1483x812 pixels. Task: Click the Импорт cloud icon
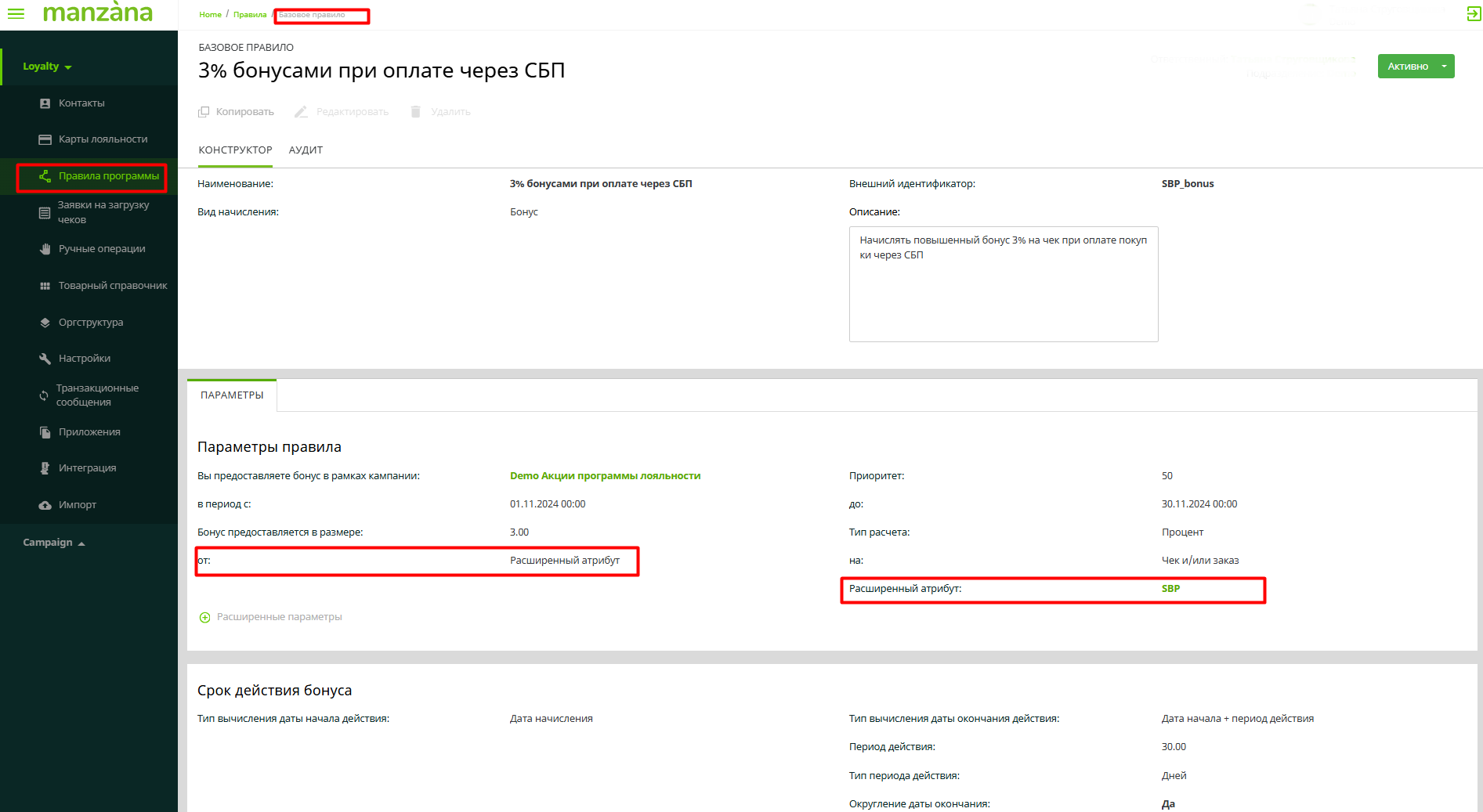click(x=45, y=505)
